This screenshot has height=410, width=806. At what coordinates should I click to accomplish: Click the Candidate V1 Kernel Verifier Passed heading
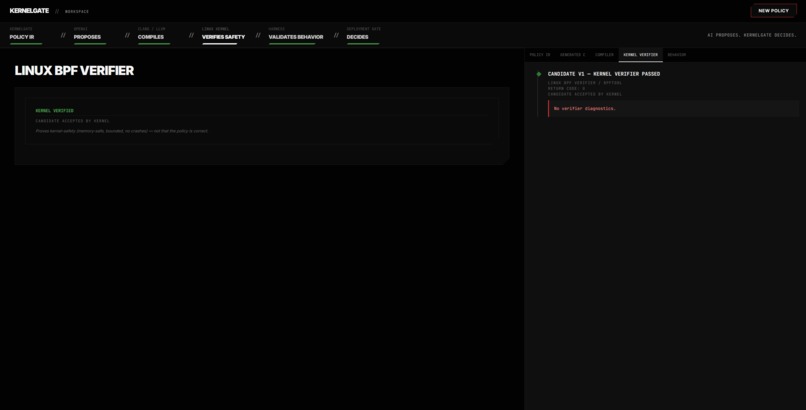click(603, 74)
